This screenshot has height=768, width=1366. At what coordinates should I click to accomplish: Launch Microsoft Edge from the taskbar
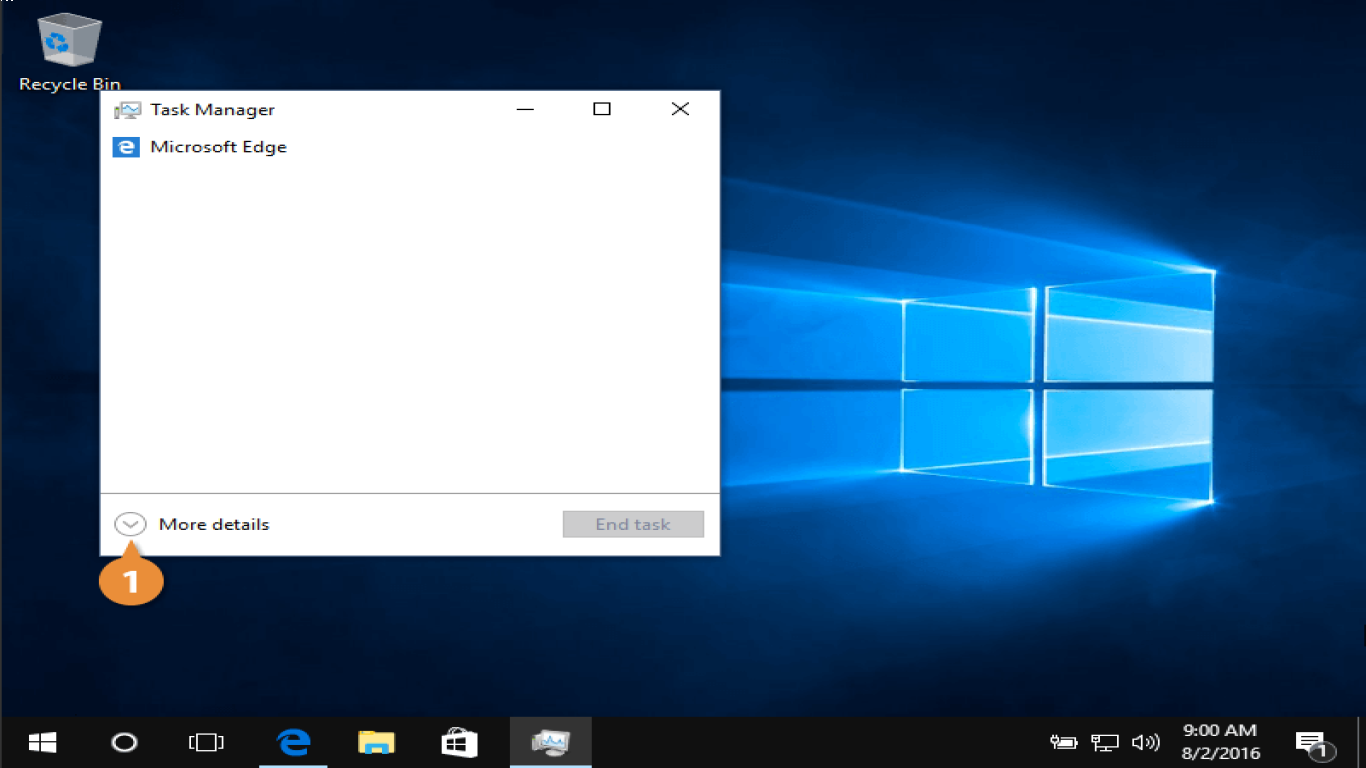point(293,742)
